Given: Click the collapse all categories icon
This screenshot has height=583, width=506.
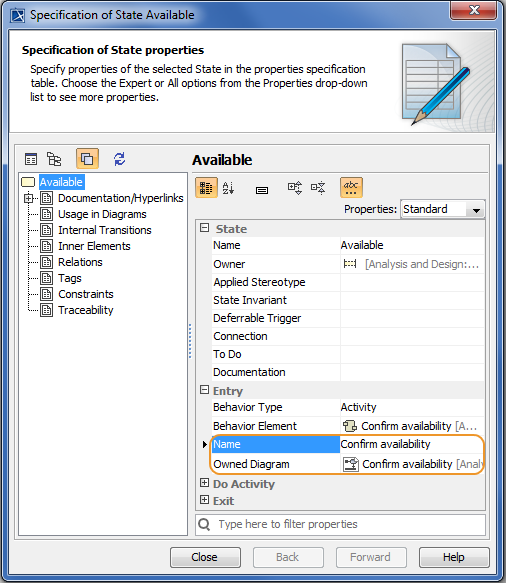Looking at the screenshot, I should point(318,187).
